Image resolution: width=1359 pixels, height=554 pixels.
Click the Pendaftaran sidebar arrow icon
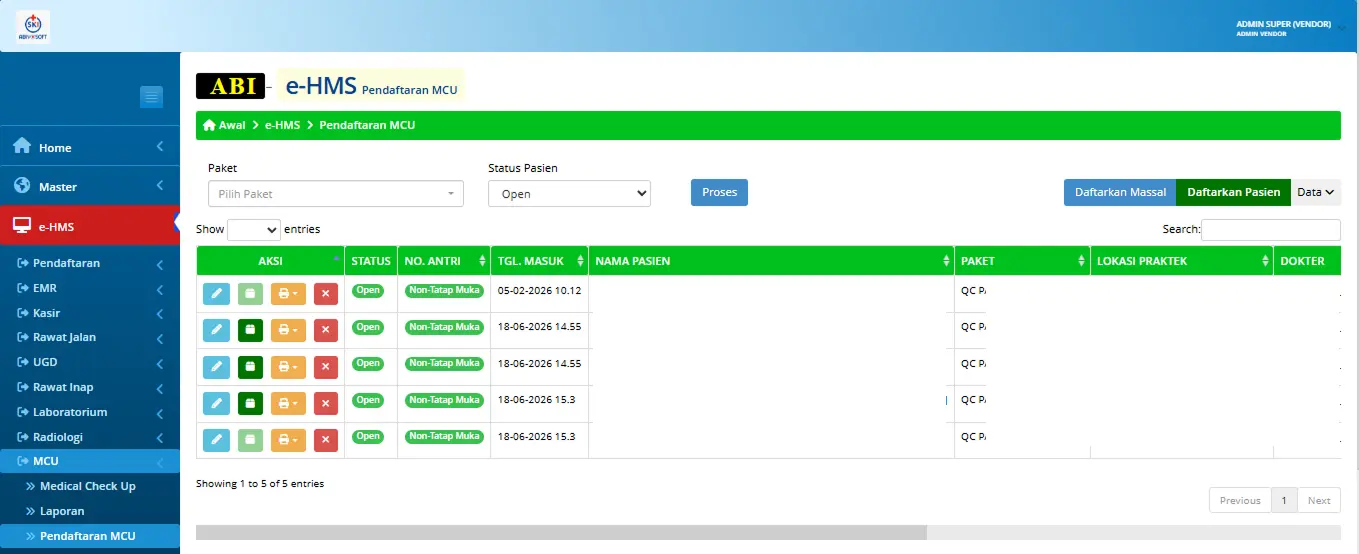click(22, 263)
